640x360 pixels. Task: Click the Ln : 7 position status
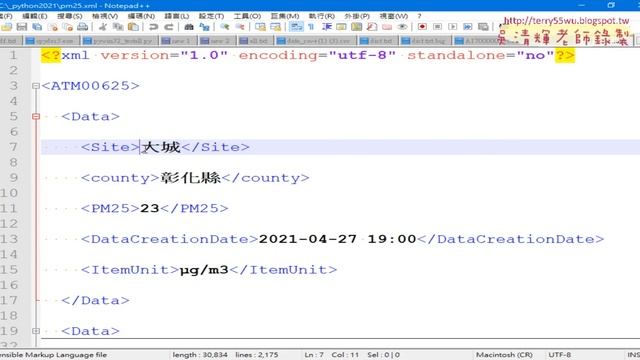pos(313,355)
